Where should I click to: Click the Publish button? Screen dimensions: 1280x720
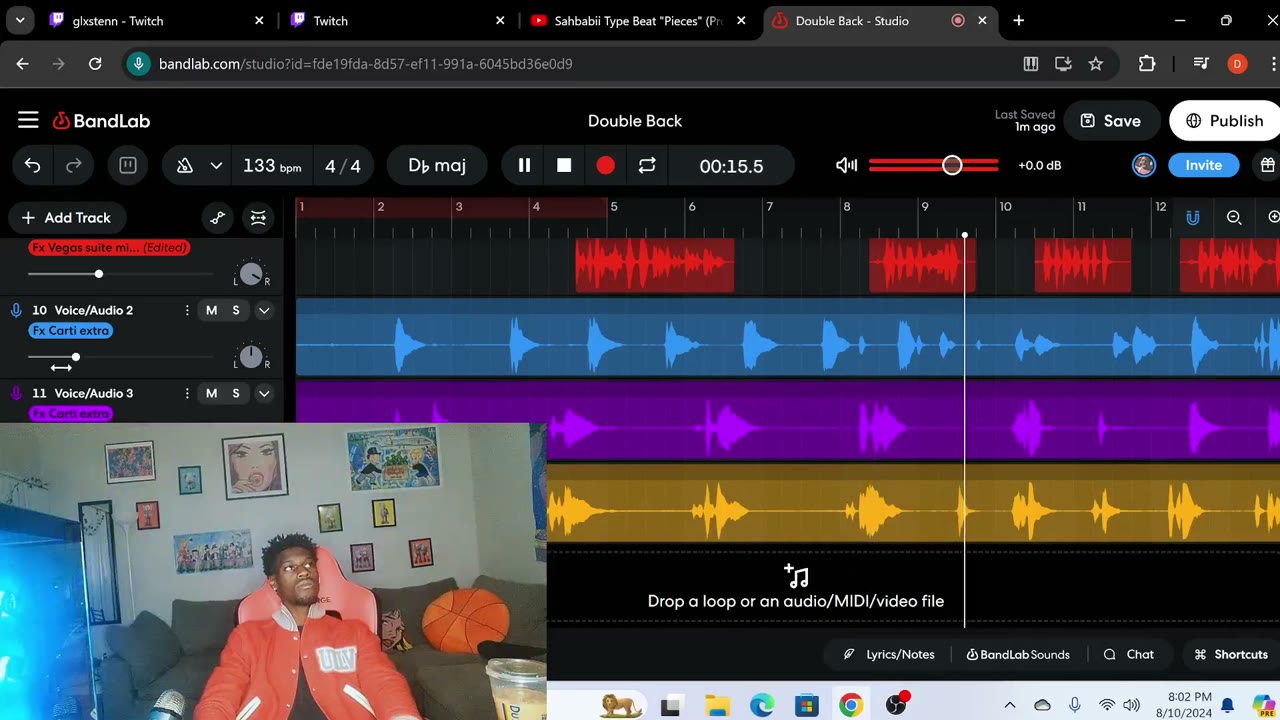pos(1225,121)
